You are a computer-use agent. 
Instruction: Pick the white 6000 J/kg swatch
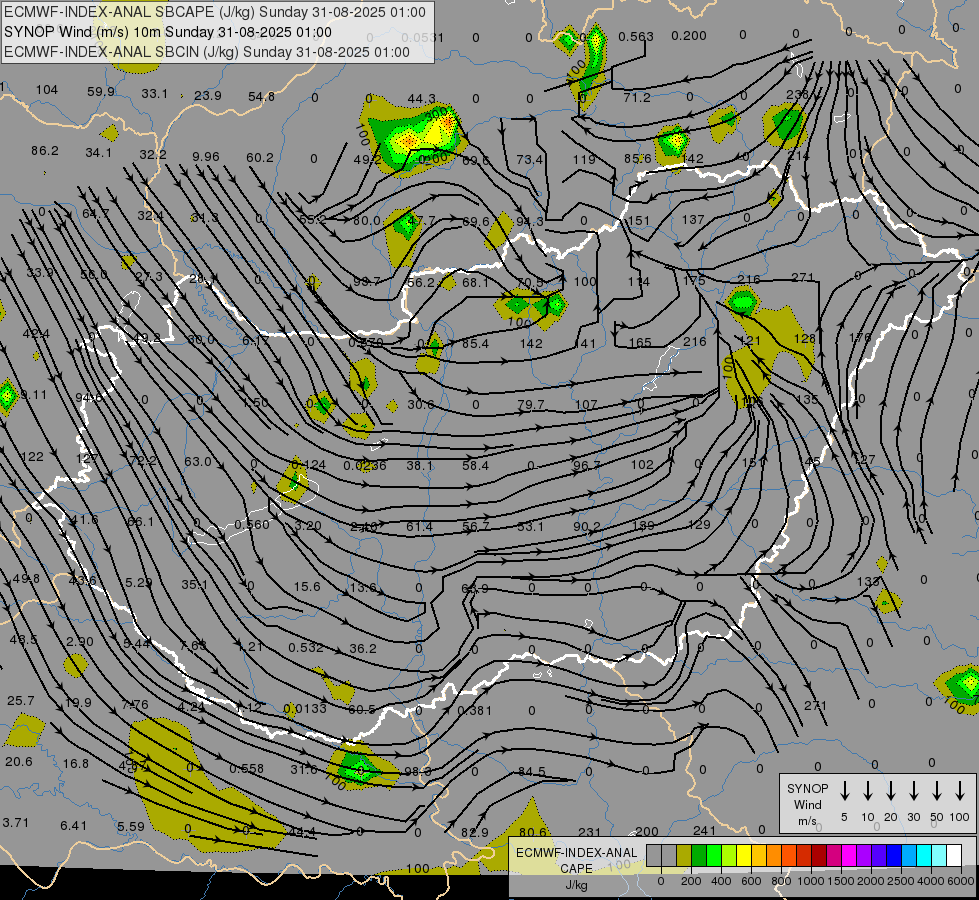953,856
